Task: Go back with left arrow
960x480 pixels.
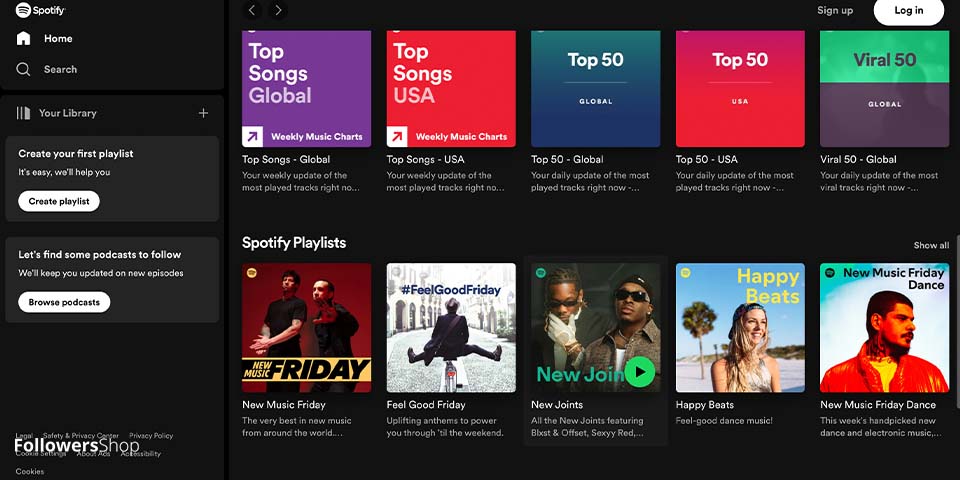Action: 252,10
